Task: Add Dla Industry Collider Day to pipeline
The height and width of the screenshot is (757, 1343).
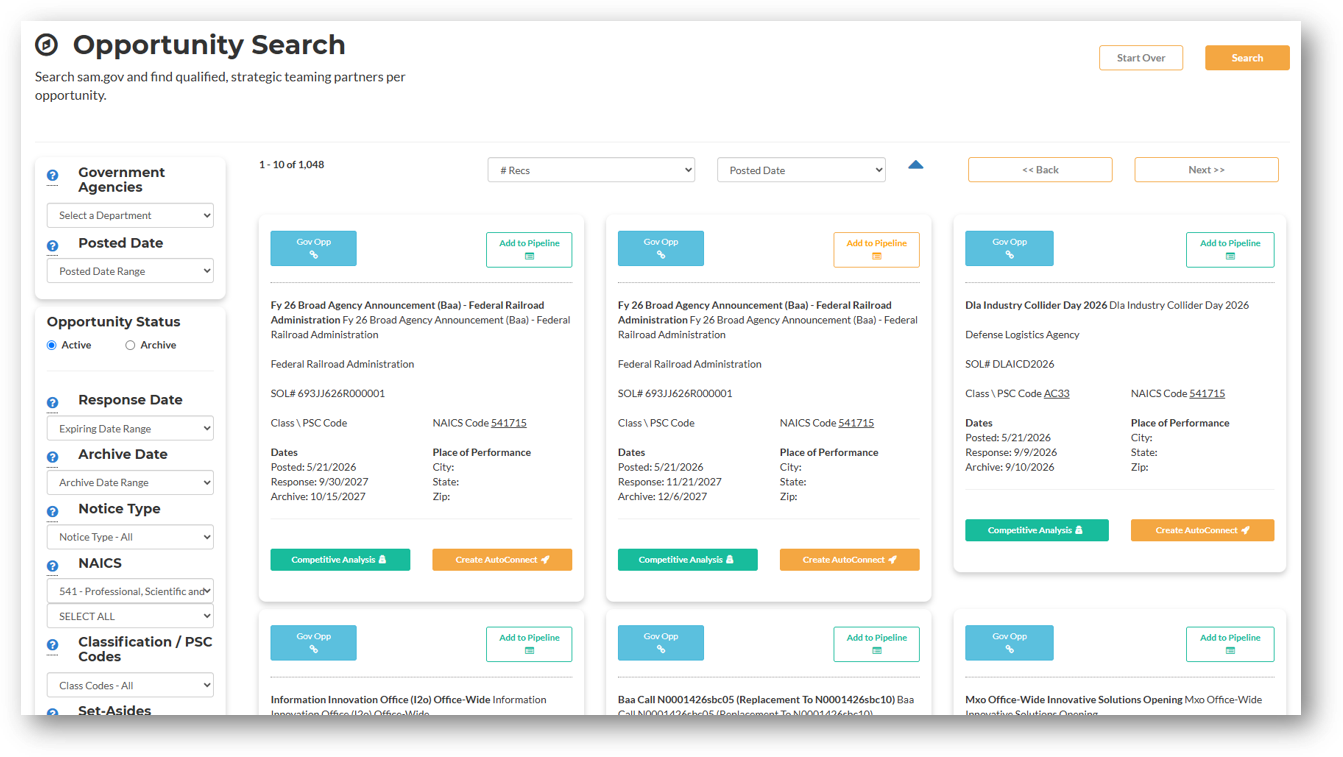Action: click(1230, 250)
